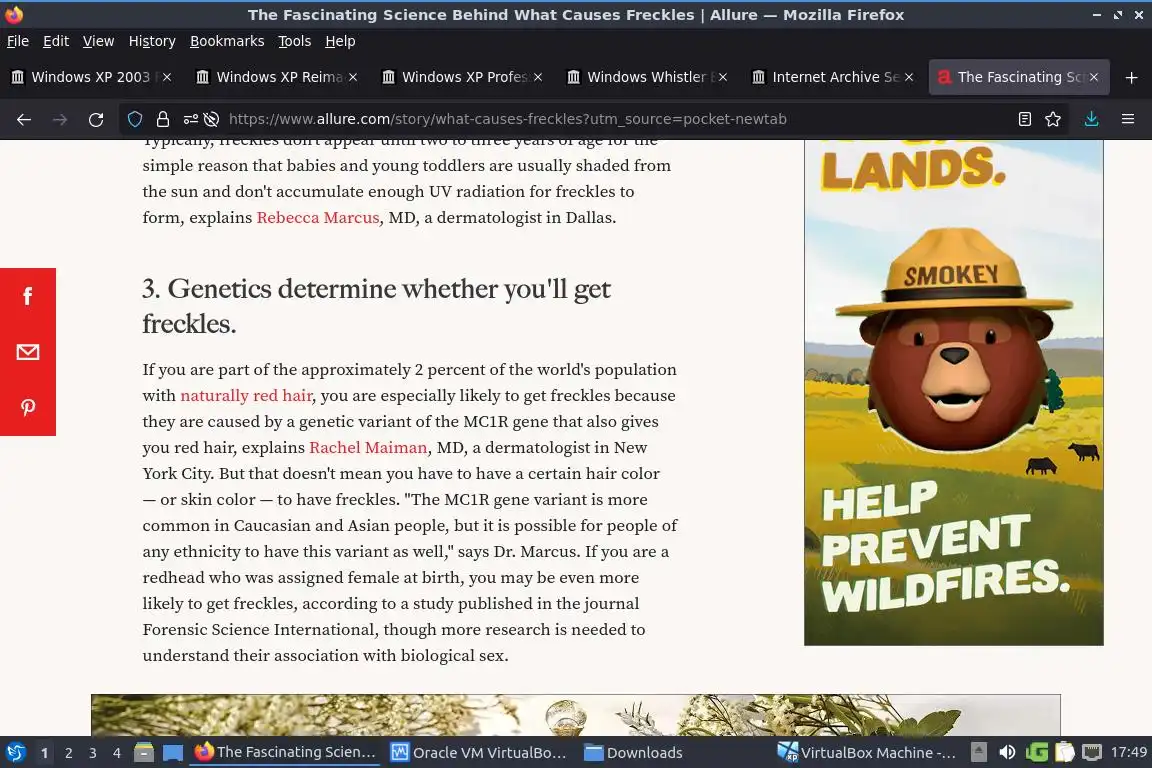Click the flower image below the article
1152x768 pixels.
[576, 715]
